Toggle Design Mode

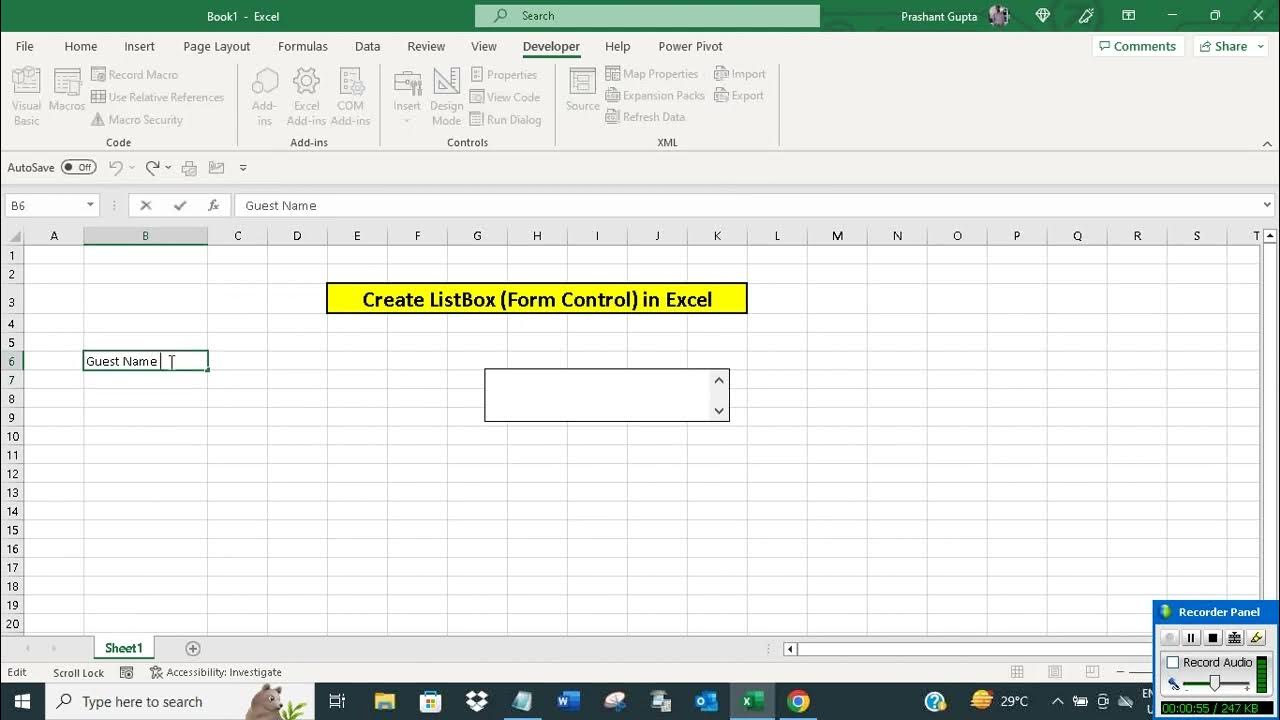(x=447, y=96)
